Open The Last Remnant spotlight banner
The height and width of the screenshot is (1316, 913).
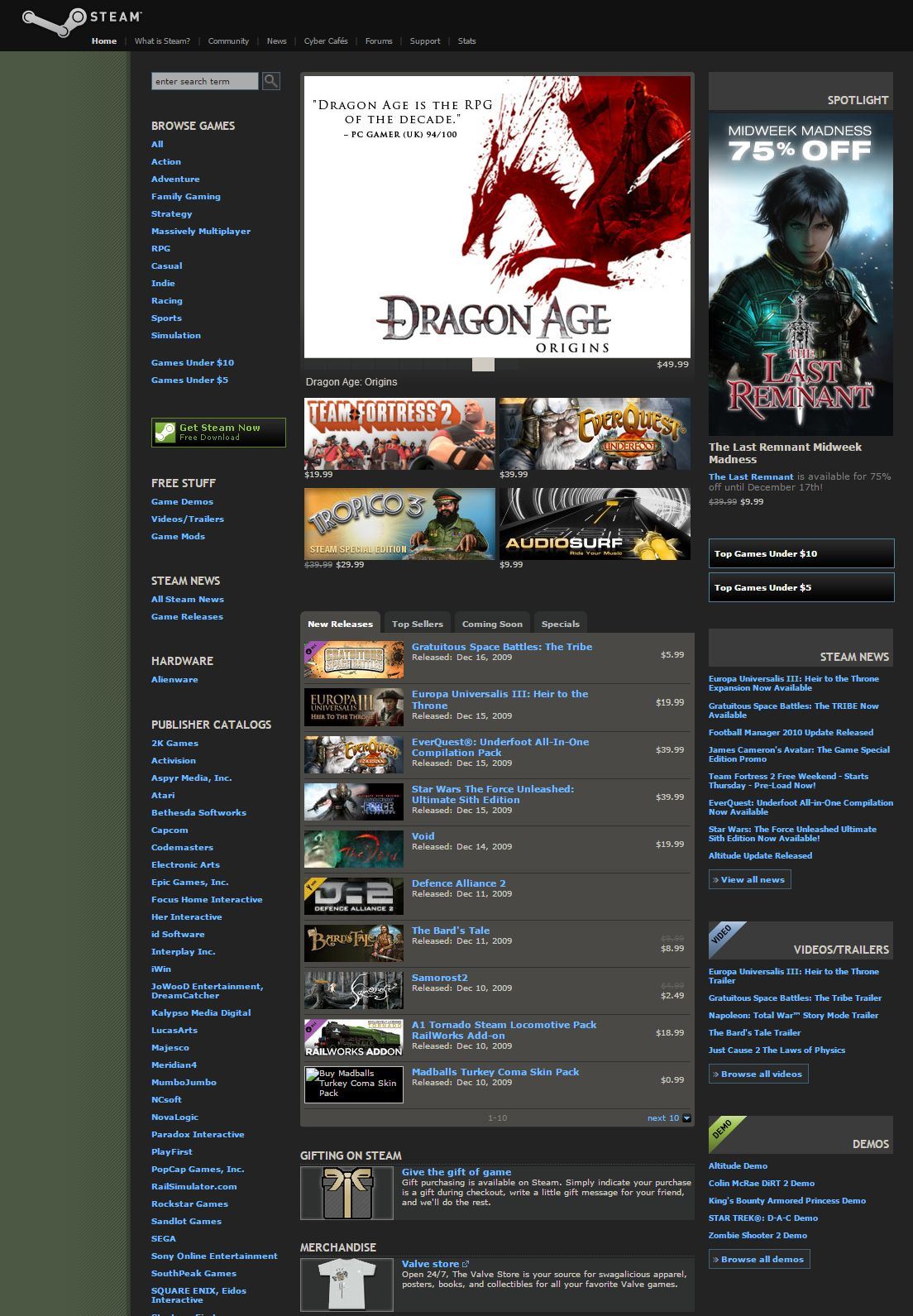[x=801, y=274]
